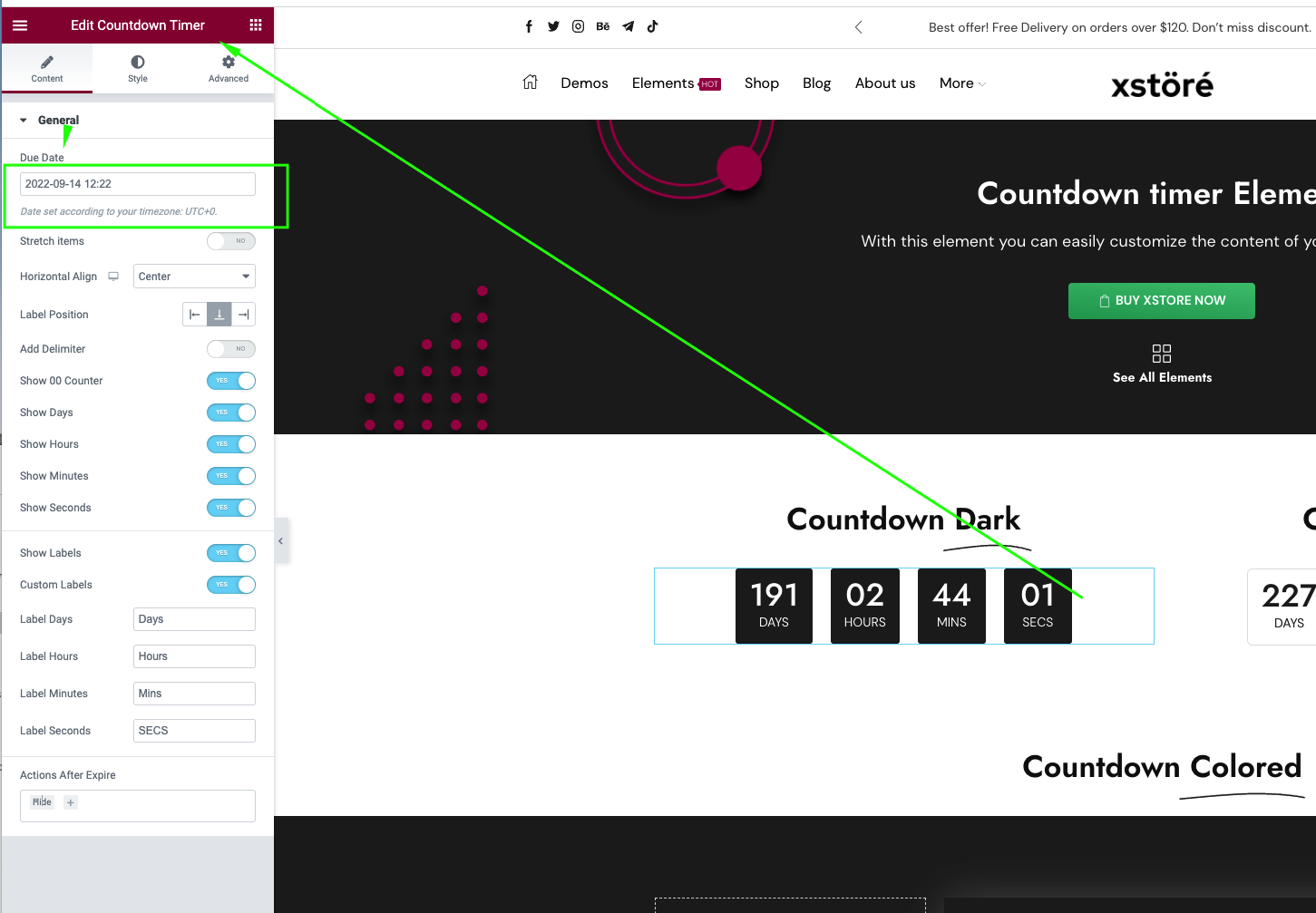Open the About us menu item
Image resolution: width=1316 pixels, height=913 pixels.
click(885, 83)
